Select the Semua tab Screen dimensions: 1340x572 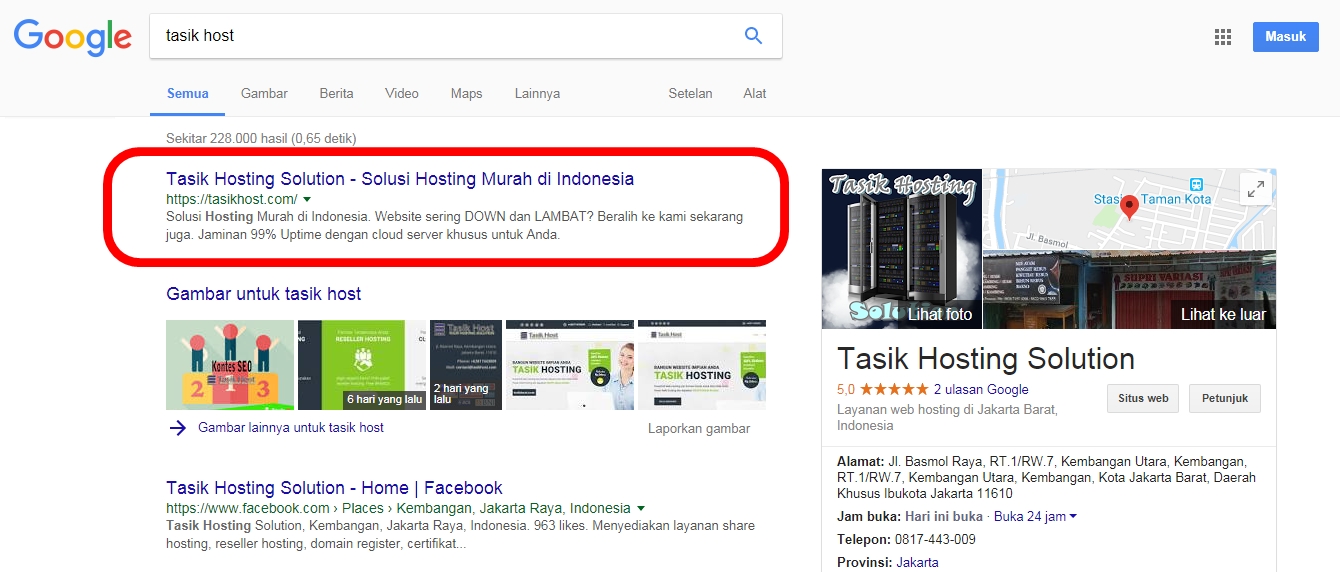click(188, 93)
